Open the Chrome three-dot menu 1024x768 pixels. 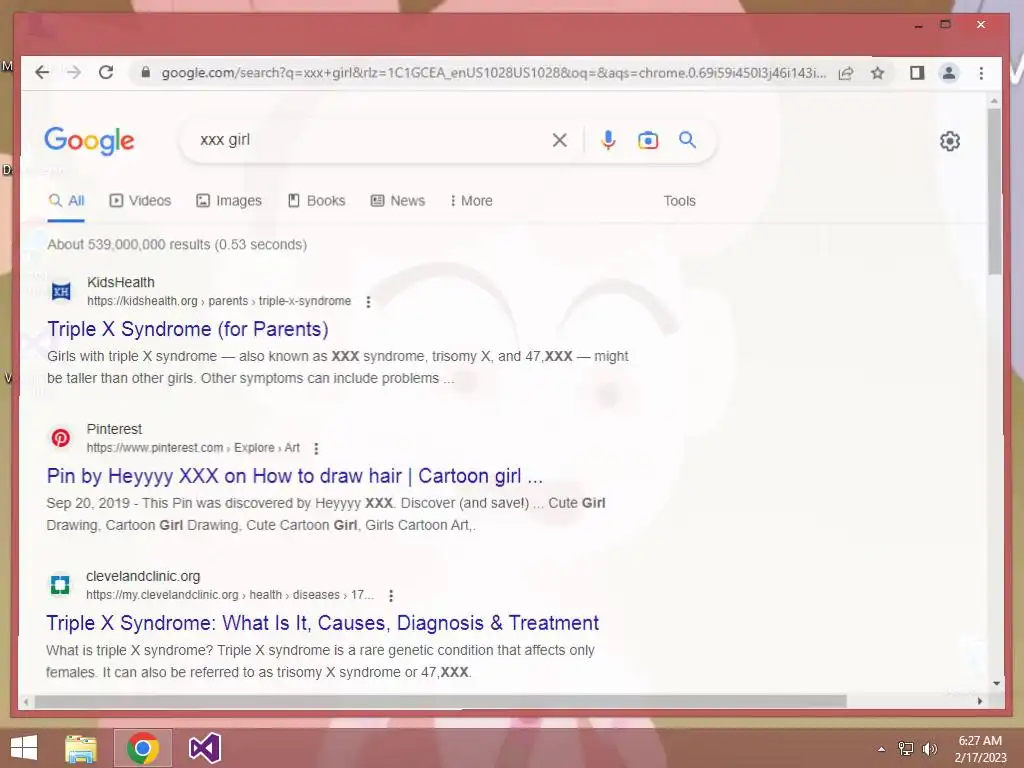(981, 73)
